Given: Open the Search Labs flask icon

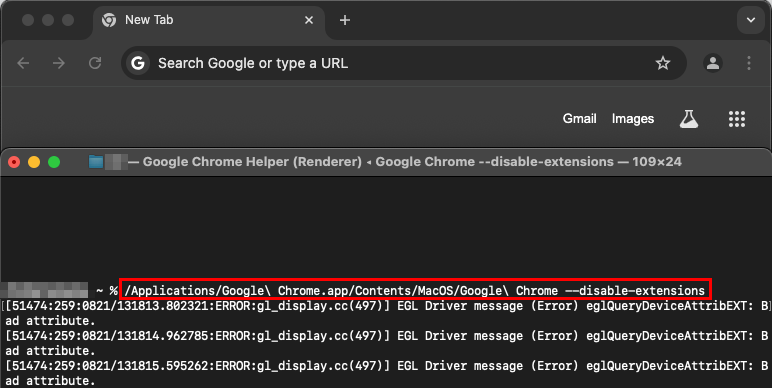Looking at the screenshot, I should 689,119.
